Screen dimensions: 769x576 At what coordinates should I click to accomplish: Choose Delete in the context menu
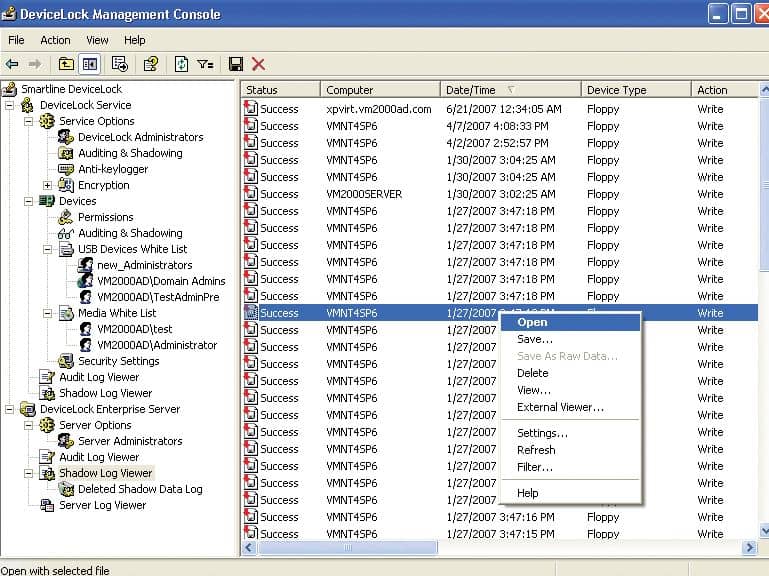coord(571,373)
